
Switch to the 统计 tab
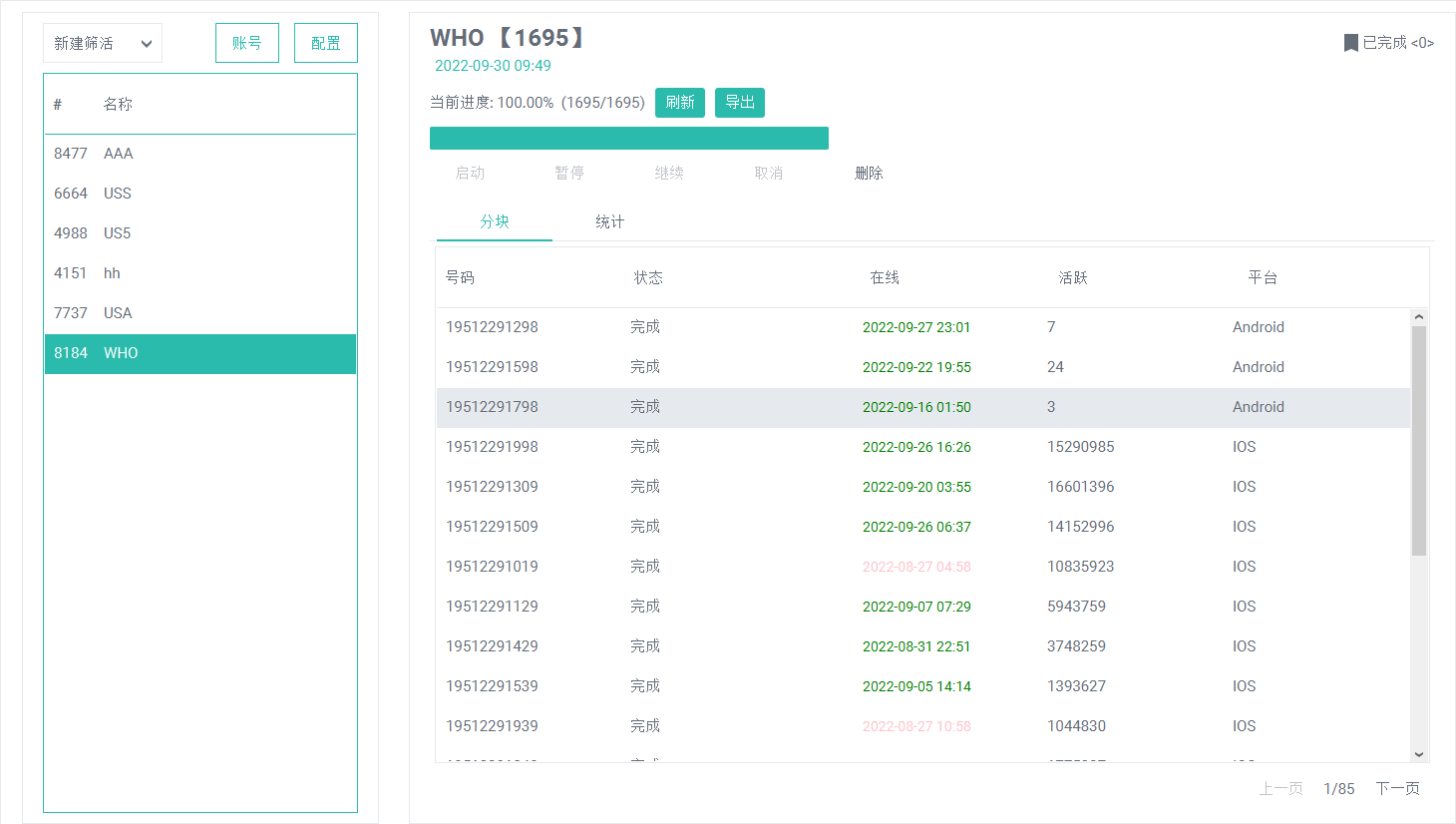(x=610, y=221)
